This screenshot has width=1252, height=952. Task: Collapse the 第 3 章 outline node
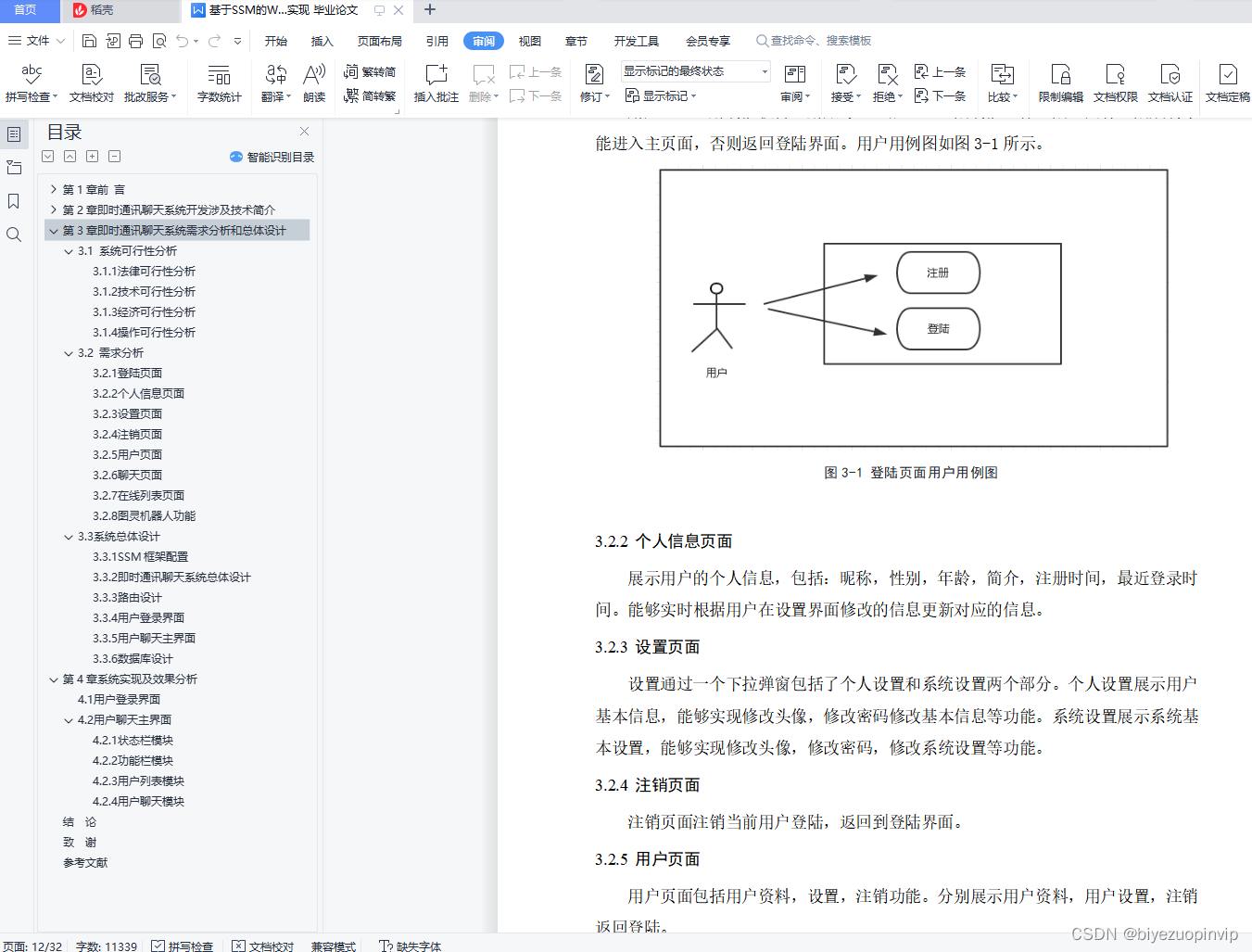click(x=54, y=230)
